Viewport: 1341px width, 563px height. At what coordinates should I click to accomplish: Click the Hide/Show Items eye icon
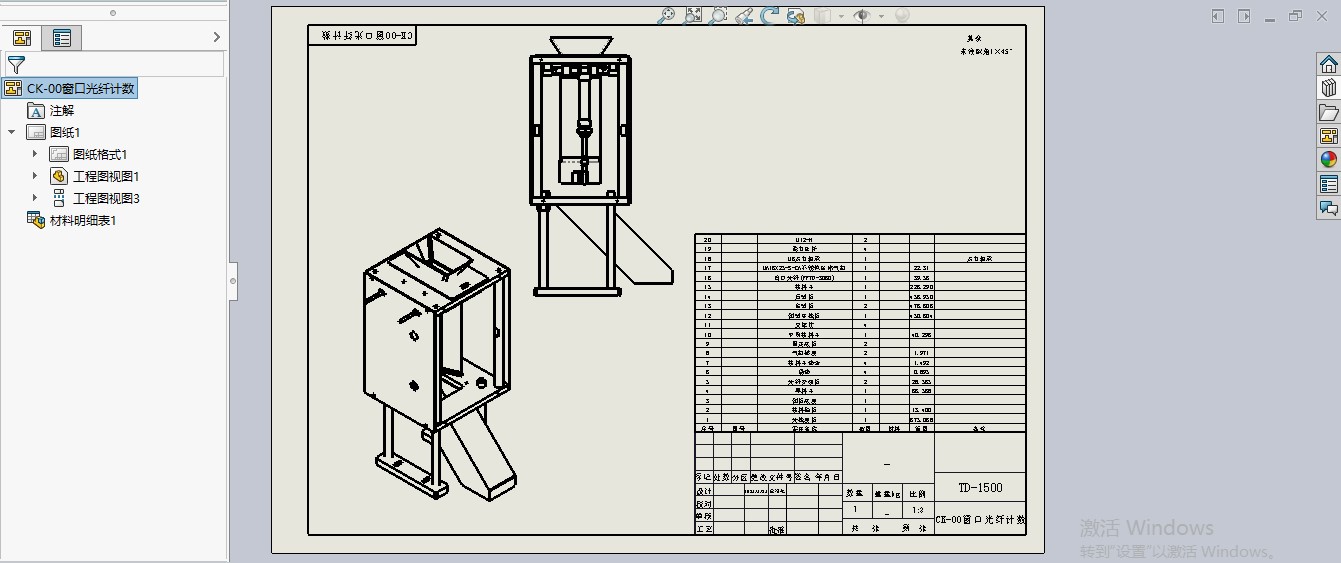(862, 15)
